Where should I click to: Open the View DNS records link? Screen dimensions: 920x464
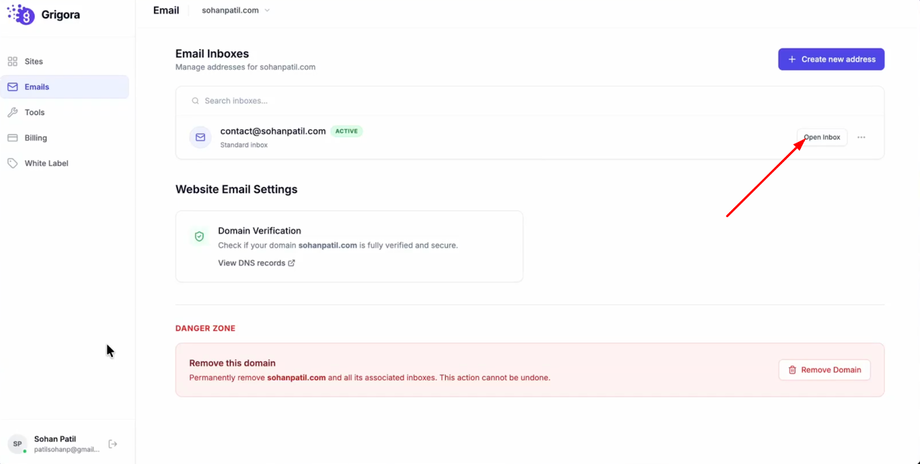(256, 263)
